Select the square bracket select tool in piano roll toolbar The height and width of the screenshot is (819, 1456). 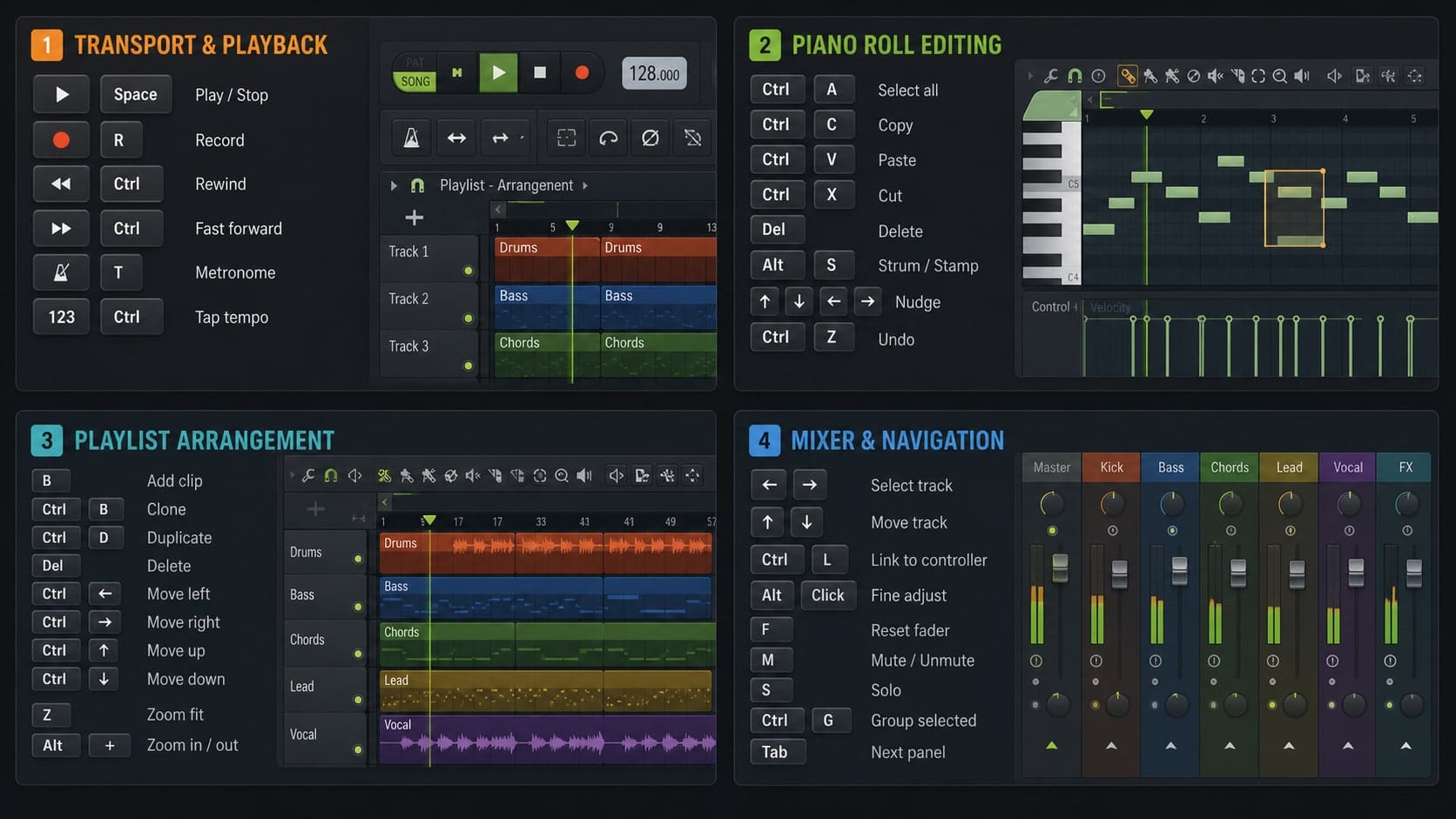1258,77
